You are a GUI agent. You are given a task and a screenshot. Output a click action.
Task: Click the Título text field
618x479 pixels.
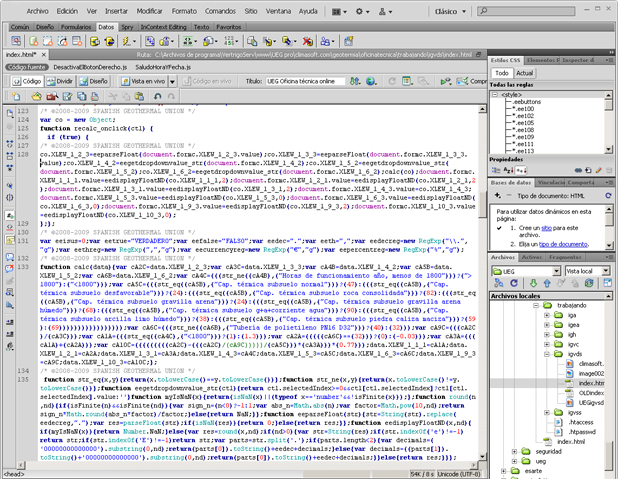coord(305,81)
